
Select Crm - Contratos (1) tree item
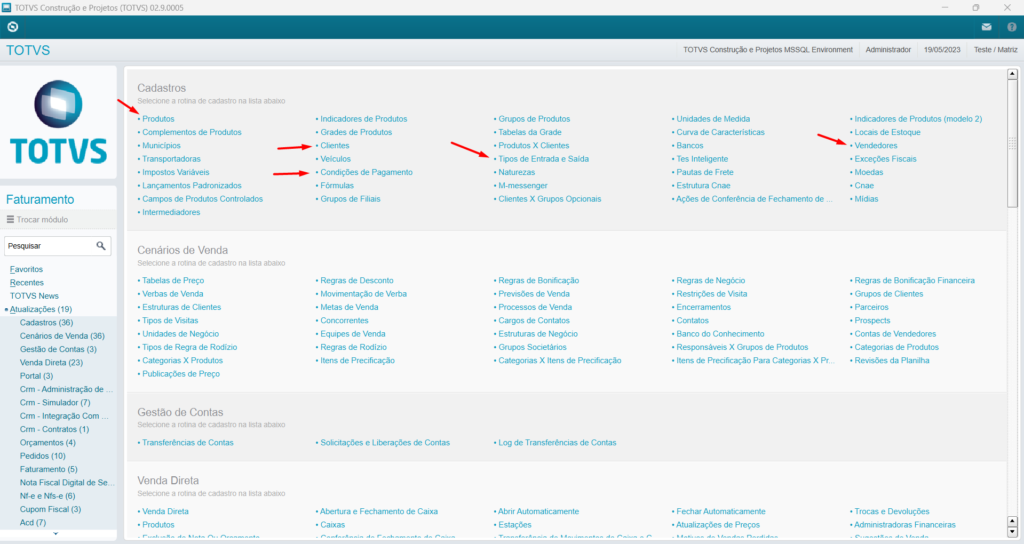pos(54,429)
